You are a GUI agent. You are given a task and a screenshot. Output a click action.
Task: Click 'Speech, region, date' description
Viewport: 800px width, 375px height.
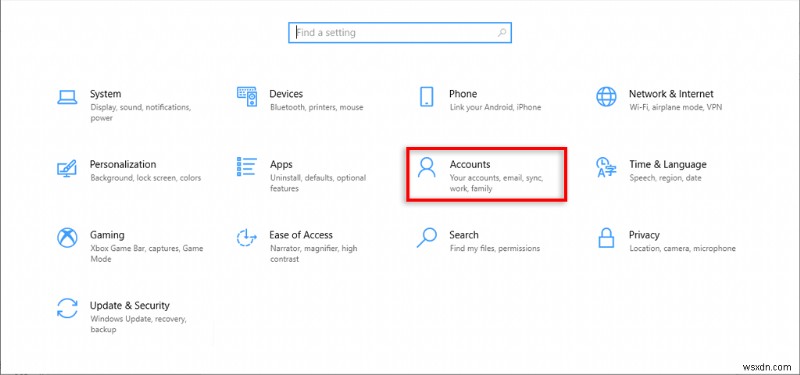coord(665,178)
